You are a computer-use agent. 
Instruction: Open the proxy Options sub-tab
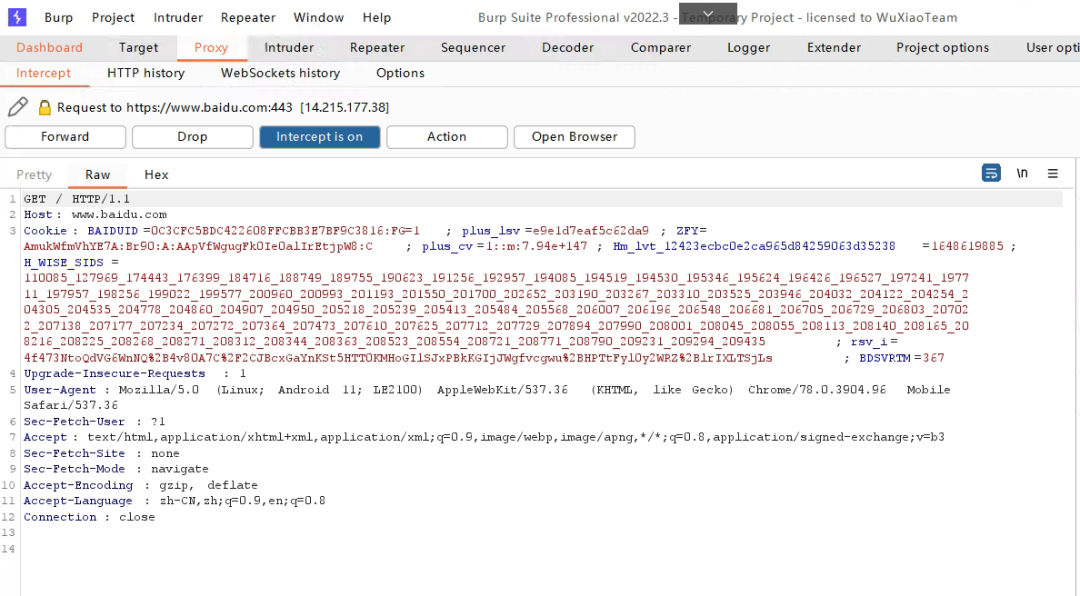coord(400,73)
